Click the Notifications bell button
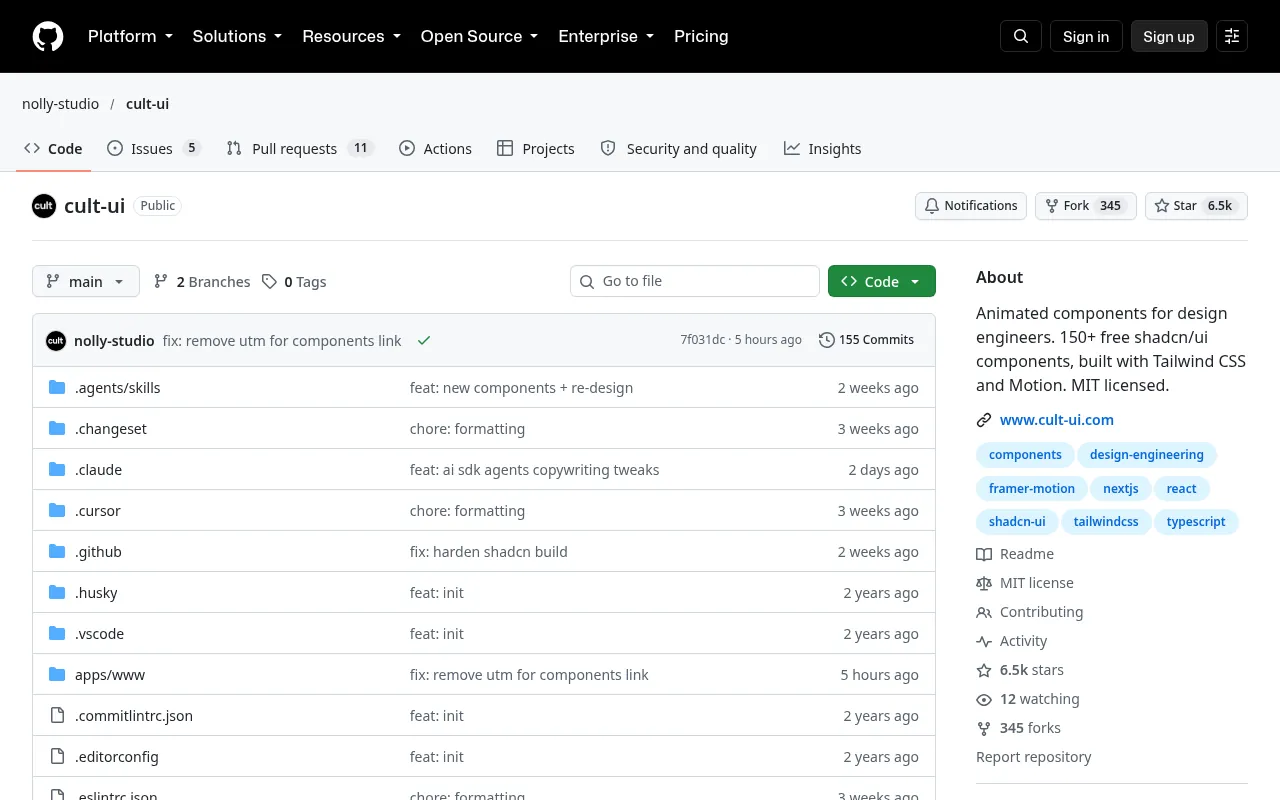Screen dimensions: 1280x800 (971, 206)
